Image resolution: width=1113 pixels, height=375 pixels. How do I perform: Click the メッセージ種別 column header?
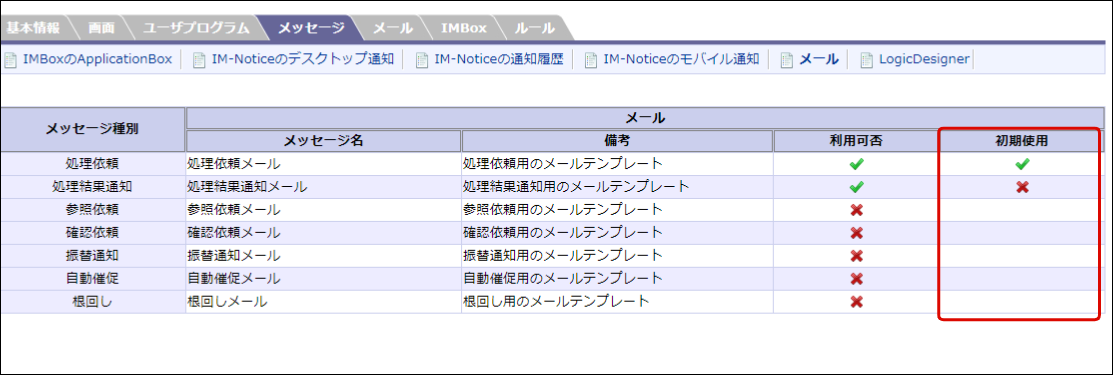click(x=93, y=129)
